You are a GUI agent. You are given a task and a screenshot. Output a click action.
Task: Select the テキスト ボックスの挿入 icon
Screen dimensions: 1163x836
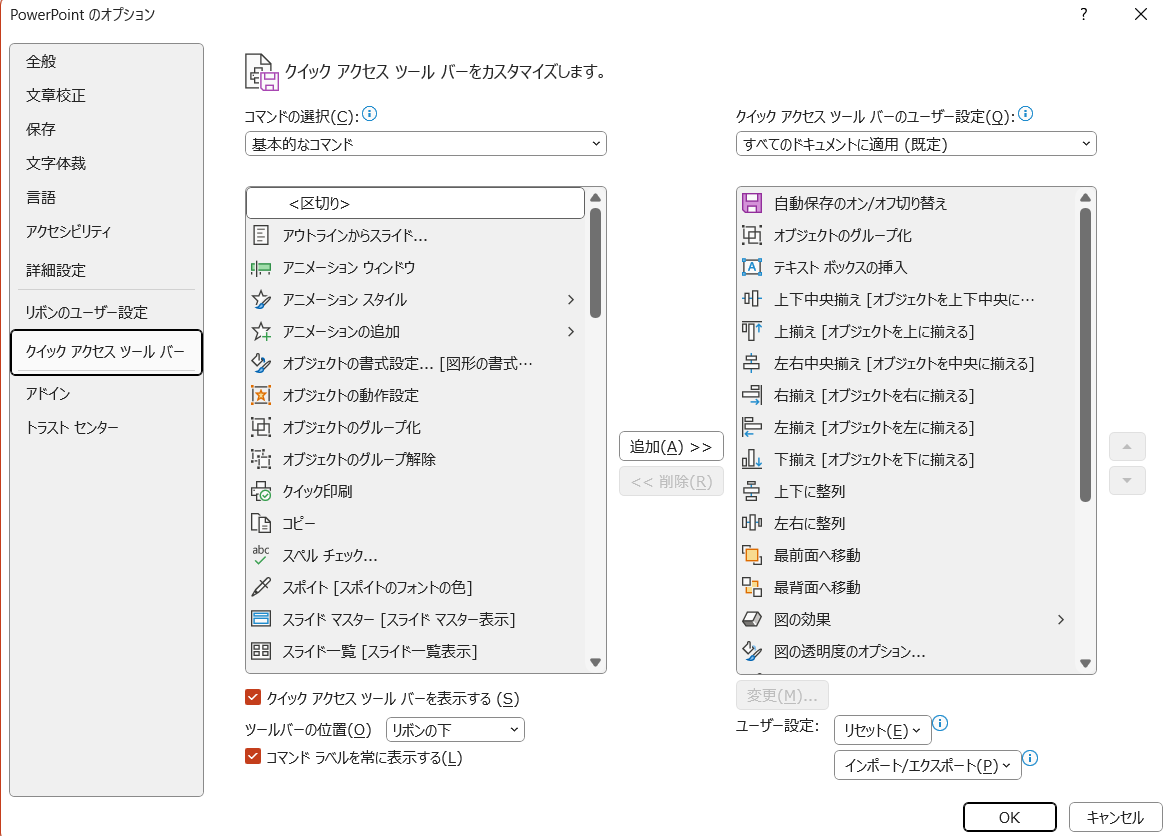click(x=751, y=267)
